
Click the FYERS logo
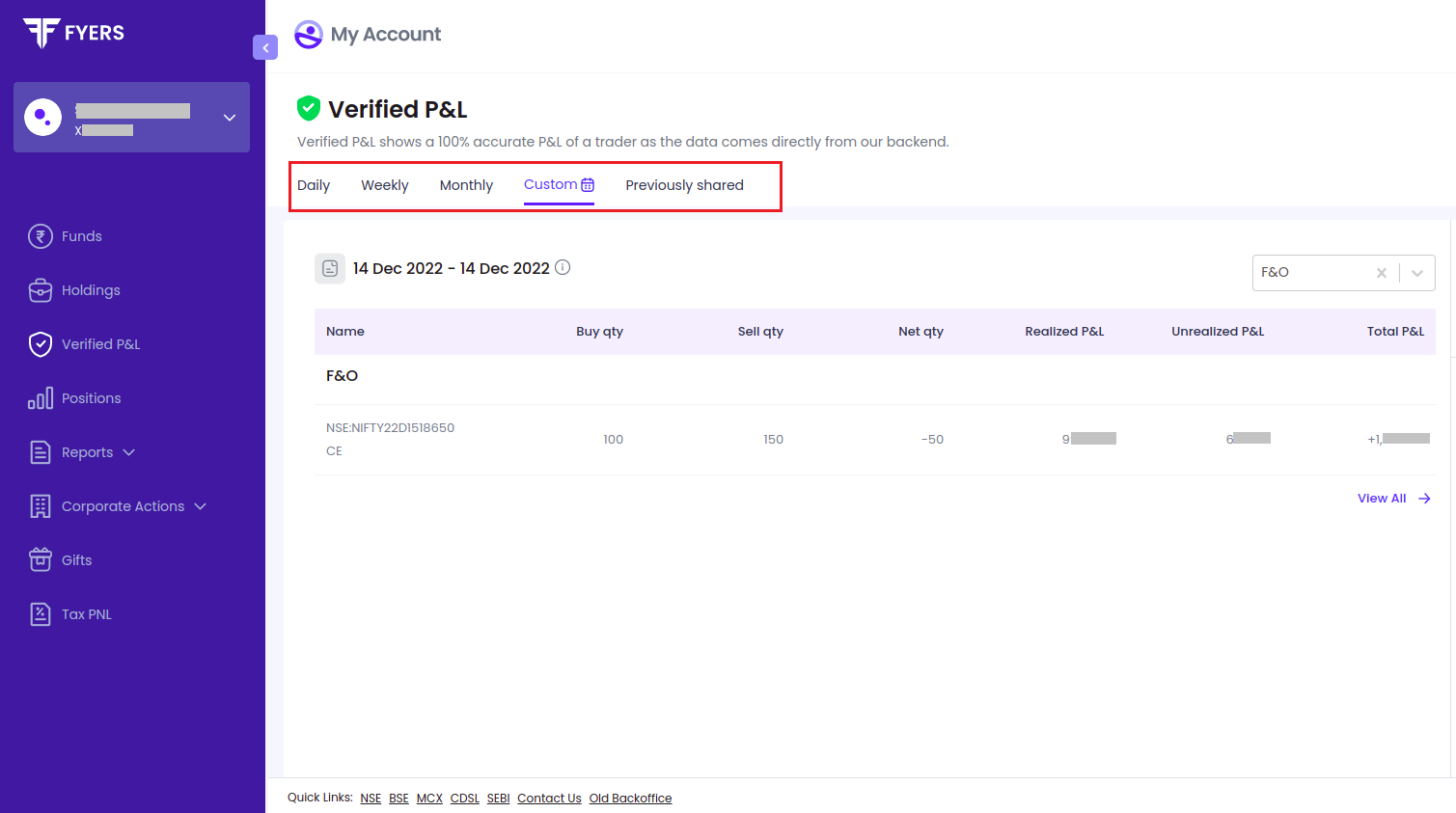[x=73, y=33]
